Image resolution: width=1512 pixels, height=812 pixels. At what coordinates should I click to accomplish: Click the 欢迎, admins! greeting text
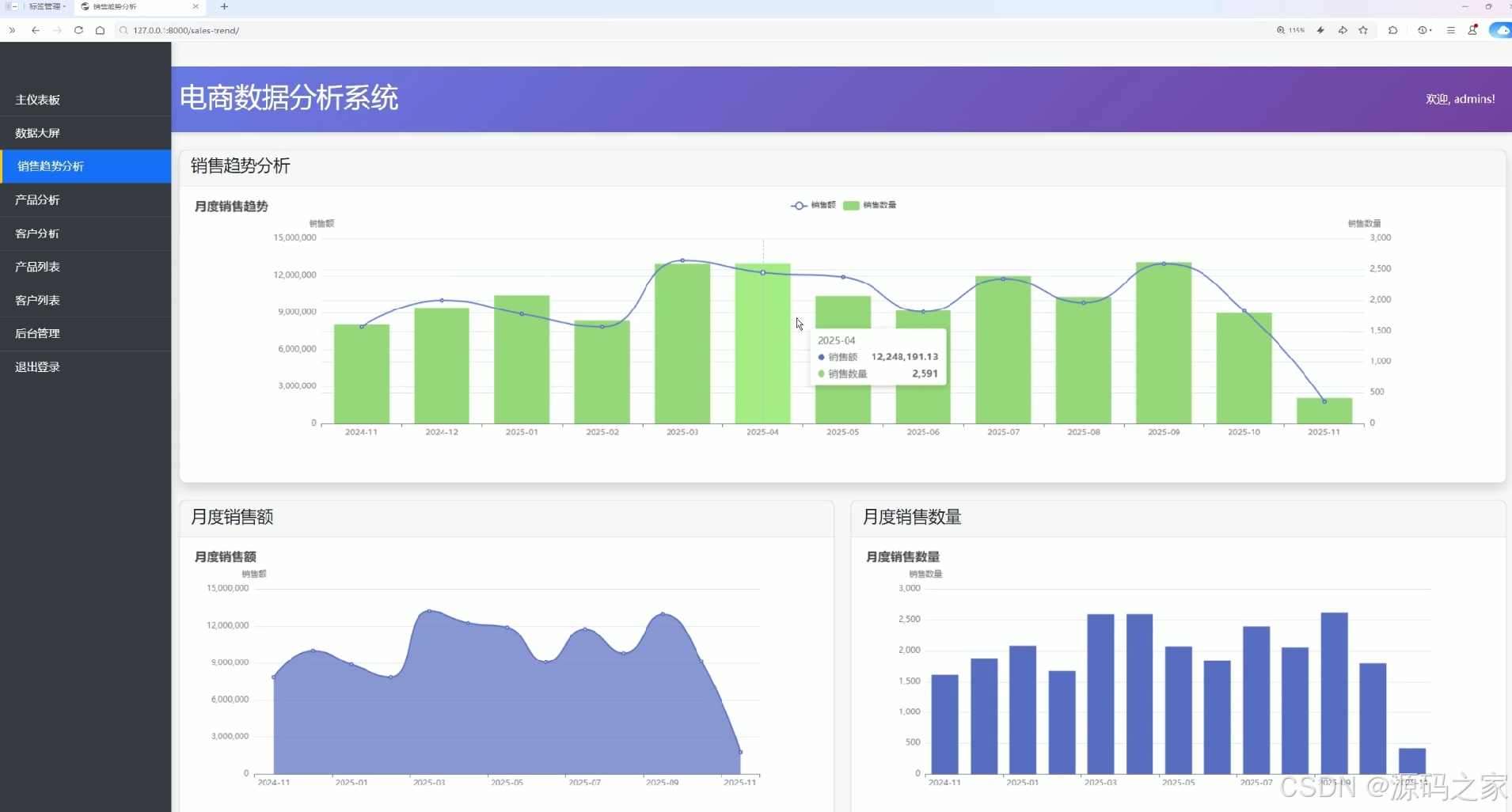1460,99
